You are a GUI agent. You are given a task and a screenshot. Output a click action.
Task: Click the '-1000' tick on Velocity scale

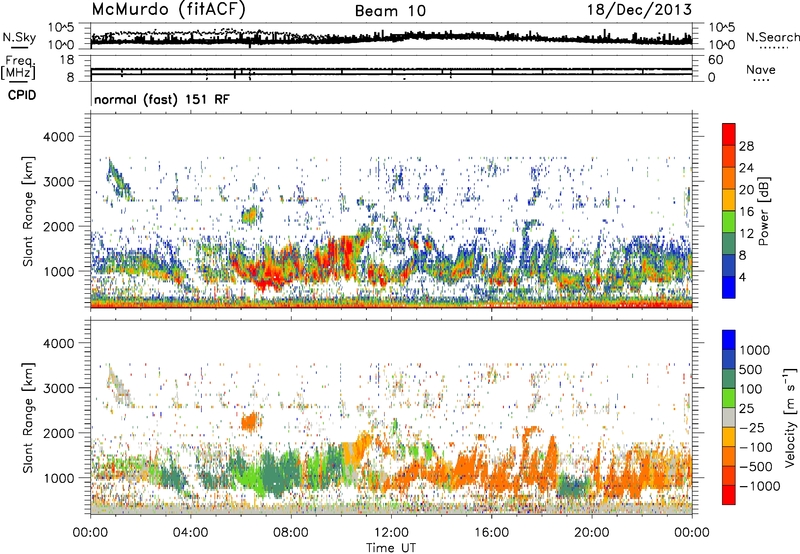760,486
